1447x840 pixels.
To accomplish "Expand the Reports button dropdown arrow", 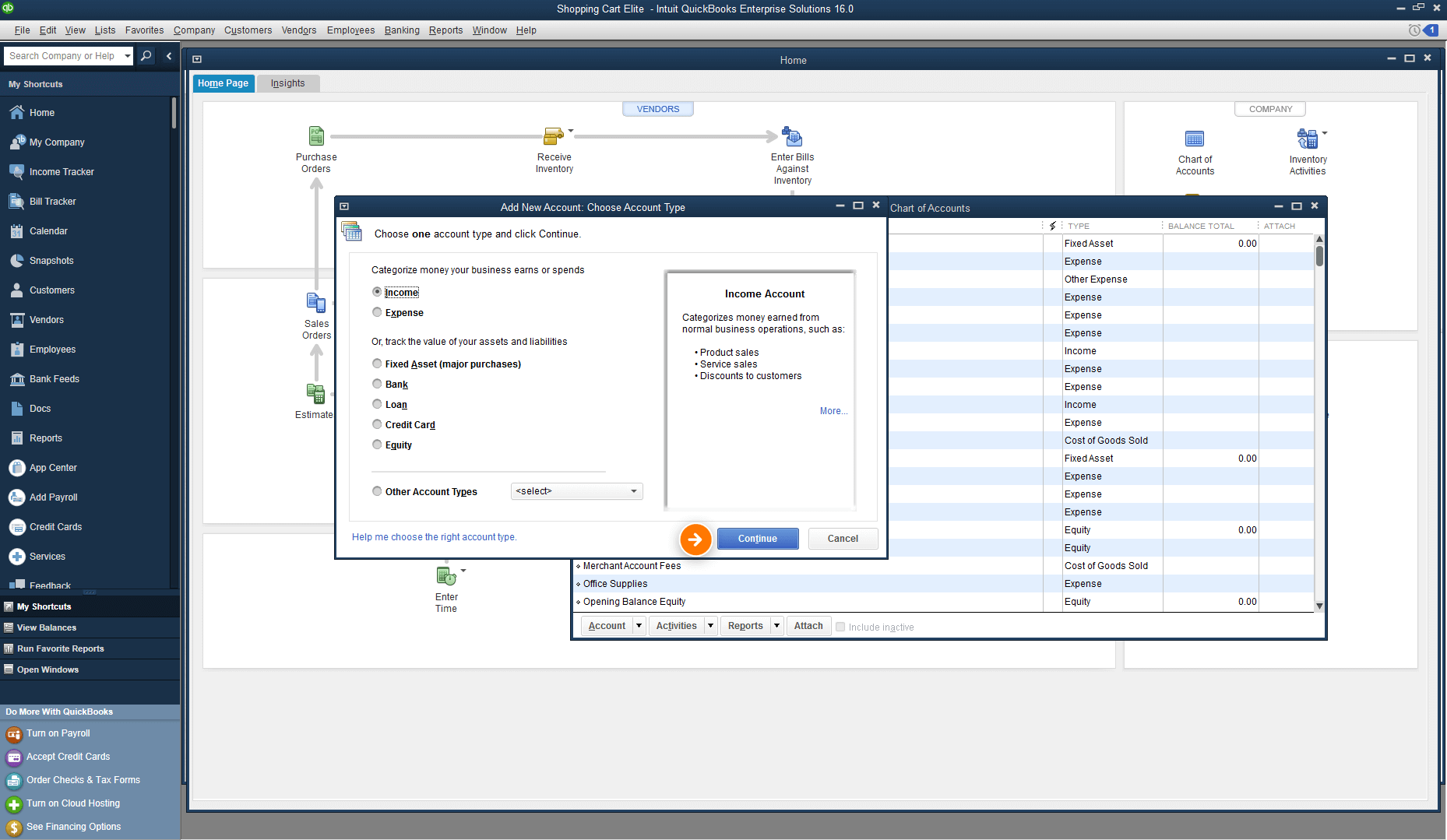I will click(776, 626).
